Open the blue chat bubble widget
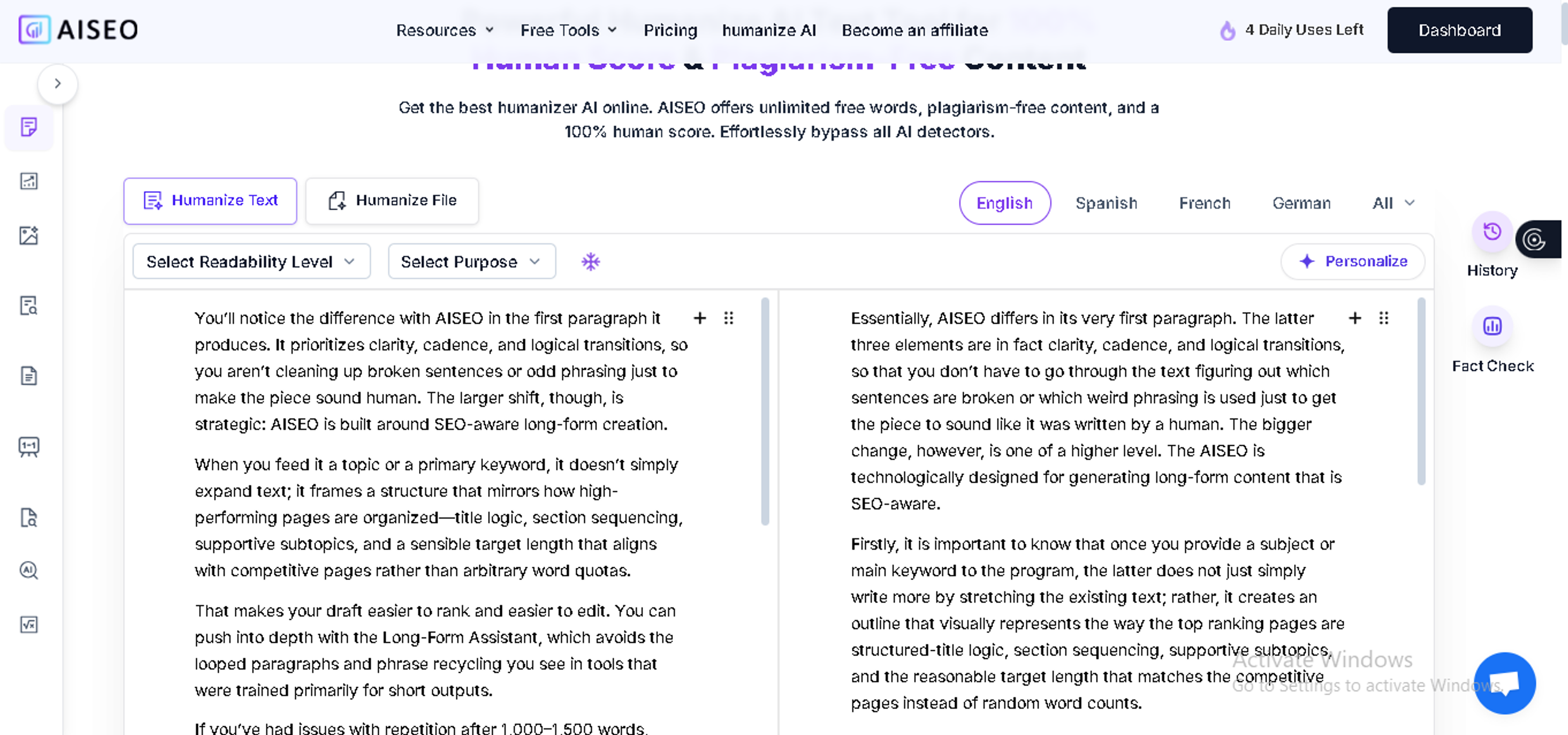Screen dimensions: 1568x735 click(x=1505, y=683)
